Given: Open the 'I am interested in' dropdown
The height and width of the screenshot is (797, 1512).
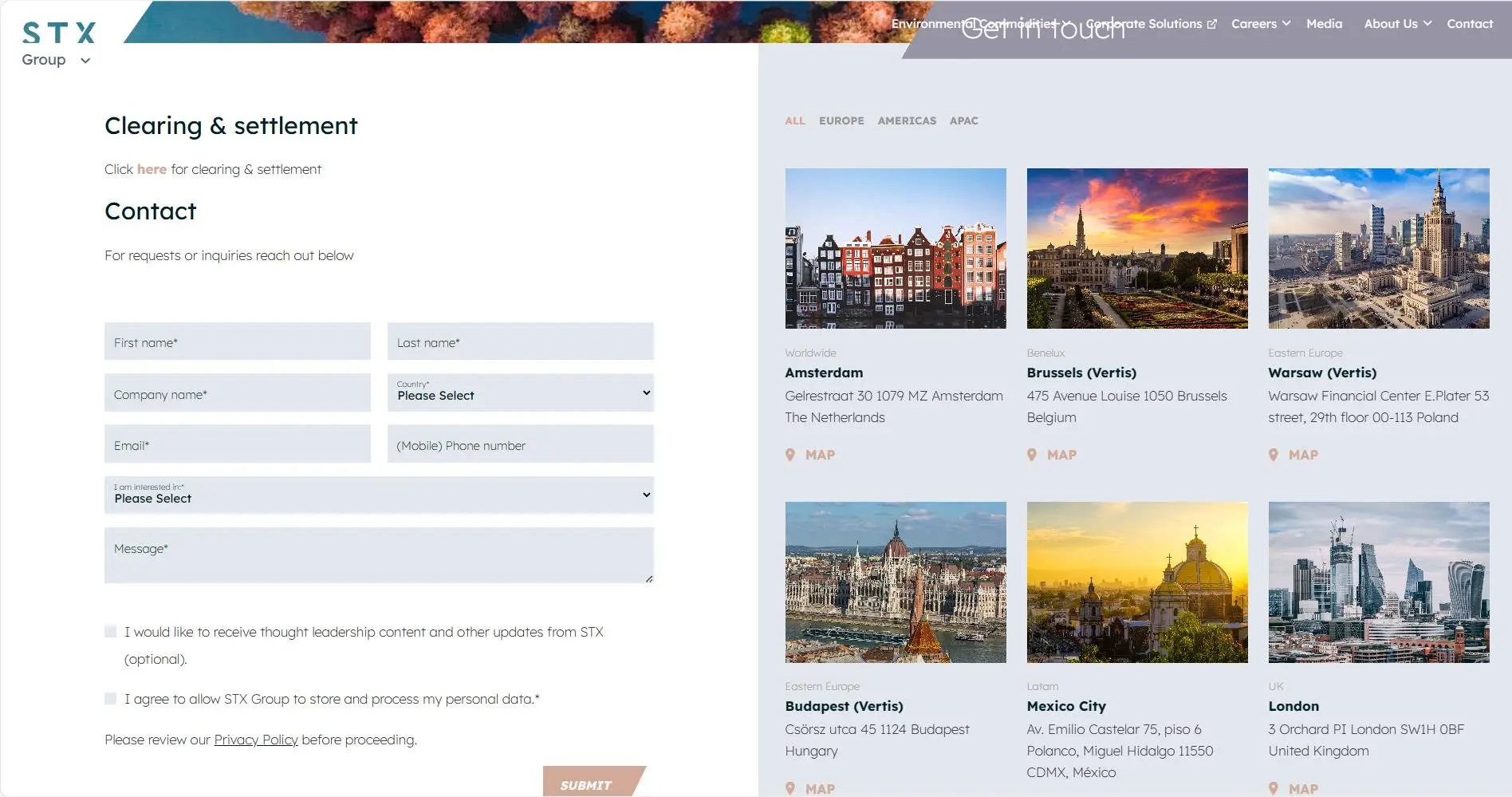Looking at the screenshot, I should coord(379,495).
